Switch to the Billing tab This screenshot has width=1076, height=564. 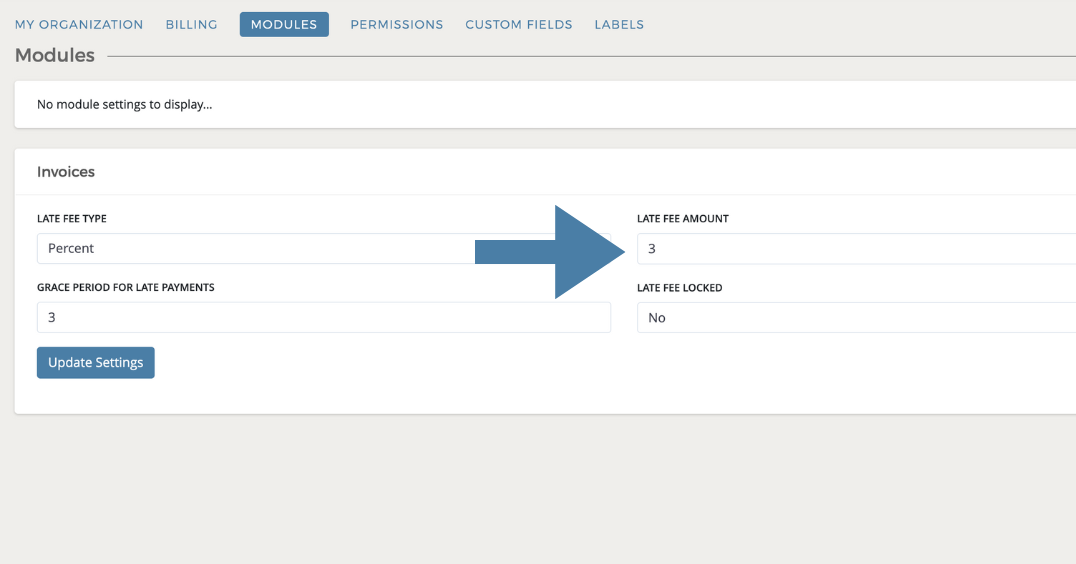click(191, 24)
